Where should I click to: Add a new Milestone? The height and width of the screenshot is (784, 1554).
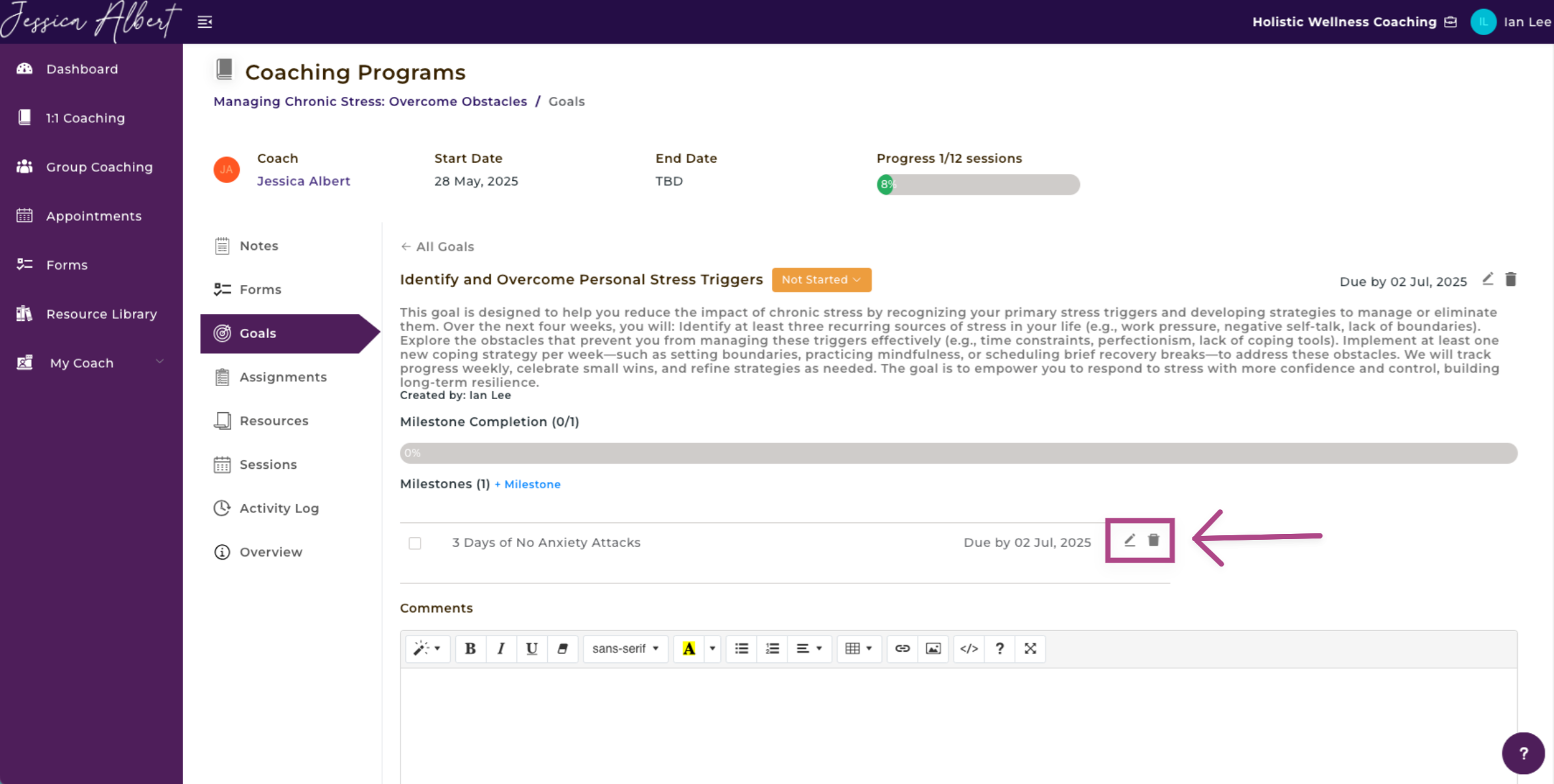(x=528, y=484)
